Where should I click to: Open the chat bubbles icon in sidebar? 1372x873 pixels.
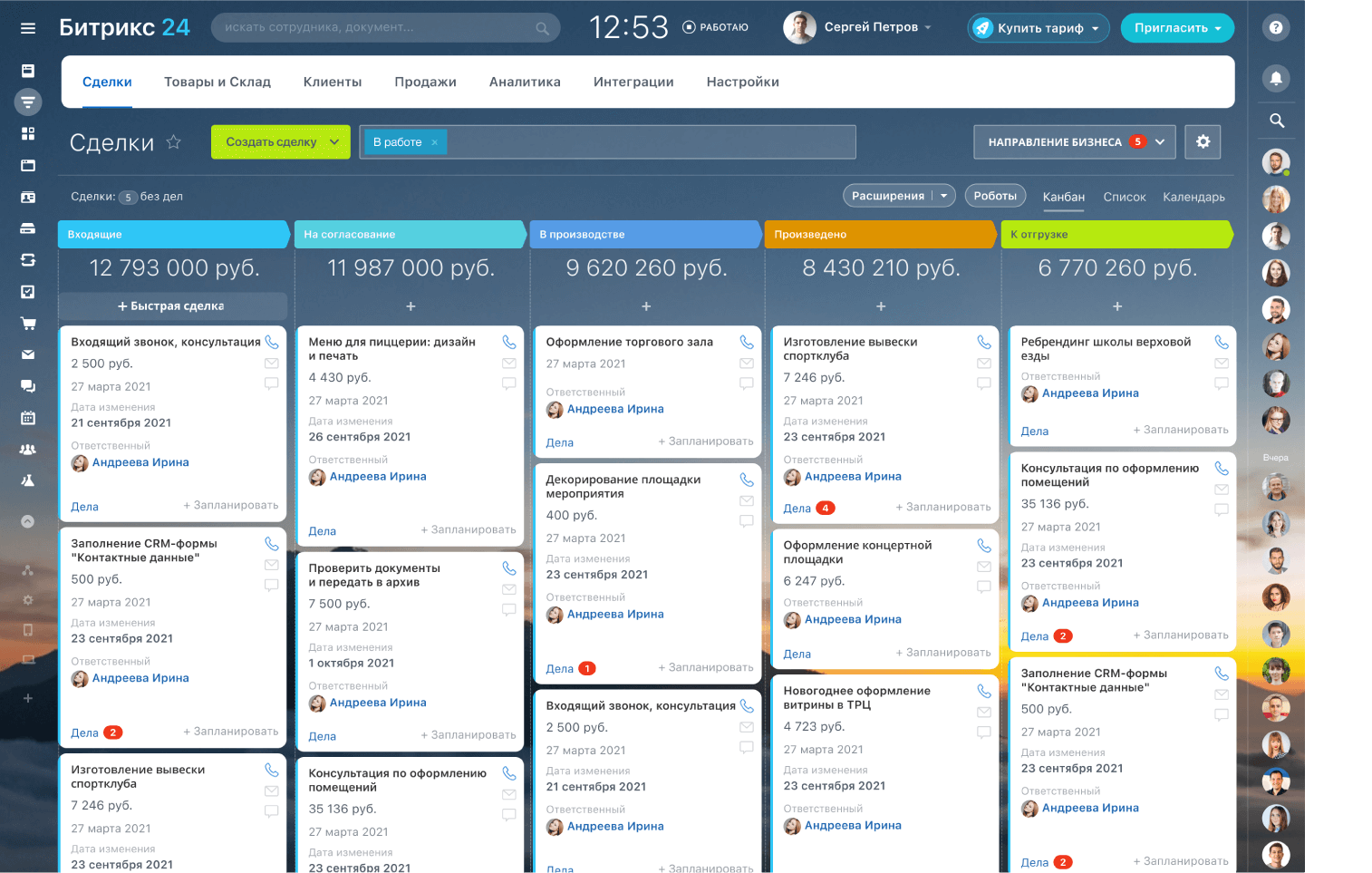pos(28,386)
